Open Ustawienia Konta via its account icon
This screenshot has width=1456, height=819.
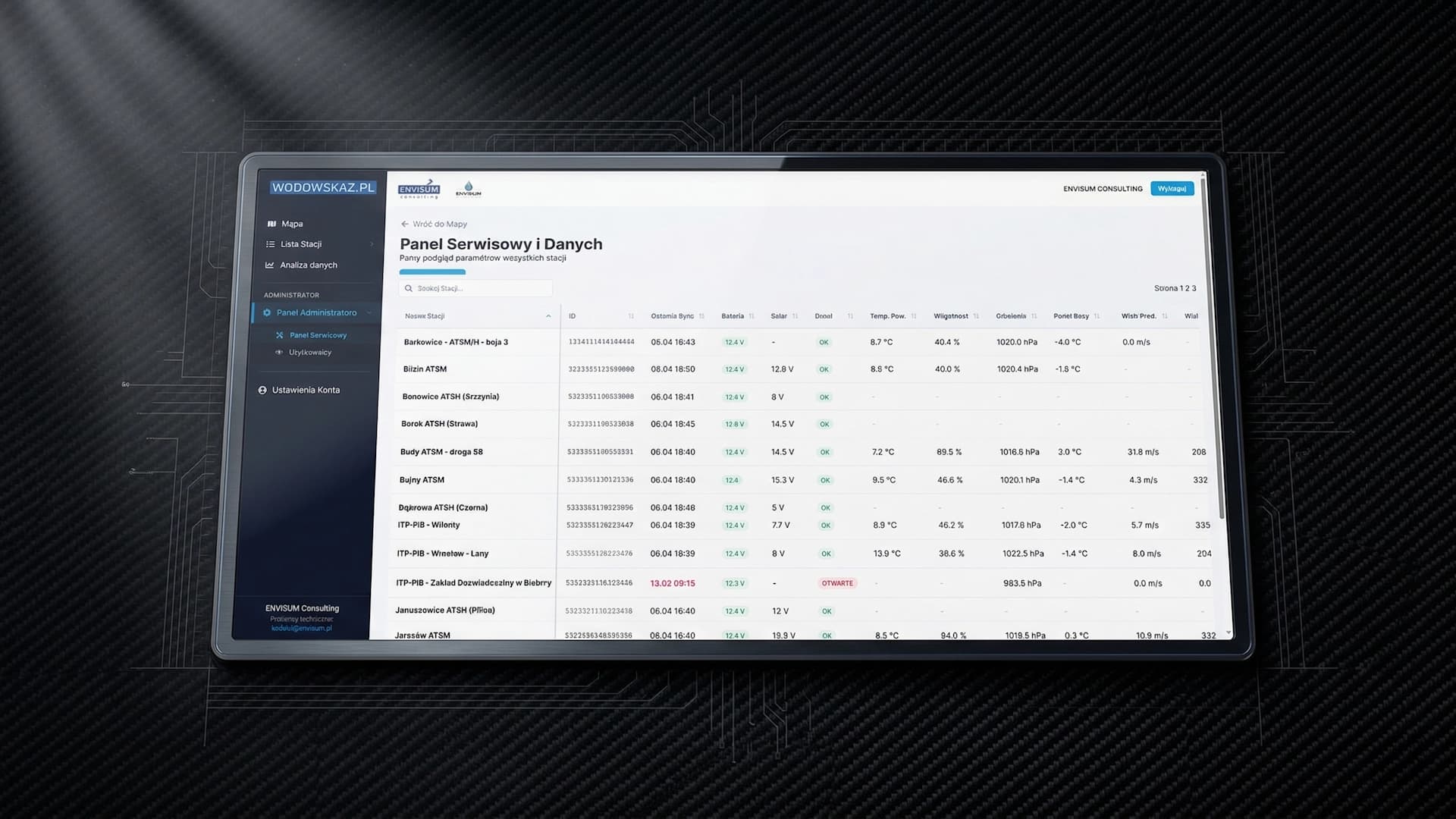pos(262,390)
